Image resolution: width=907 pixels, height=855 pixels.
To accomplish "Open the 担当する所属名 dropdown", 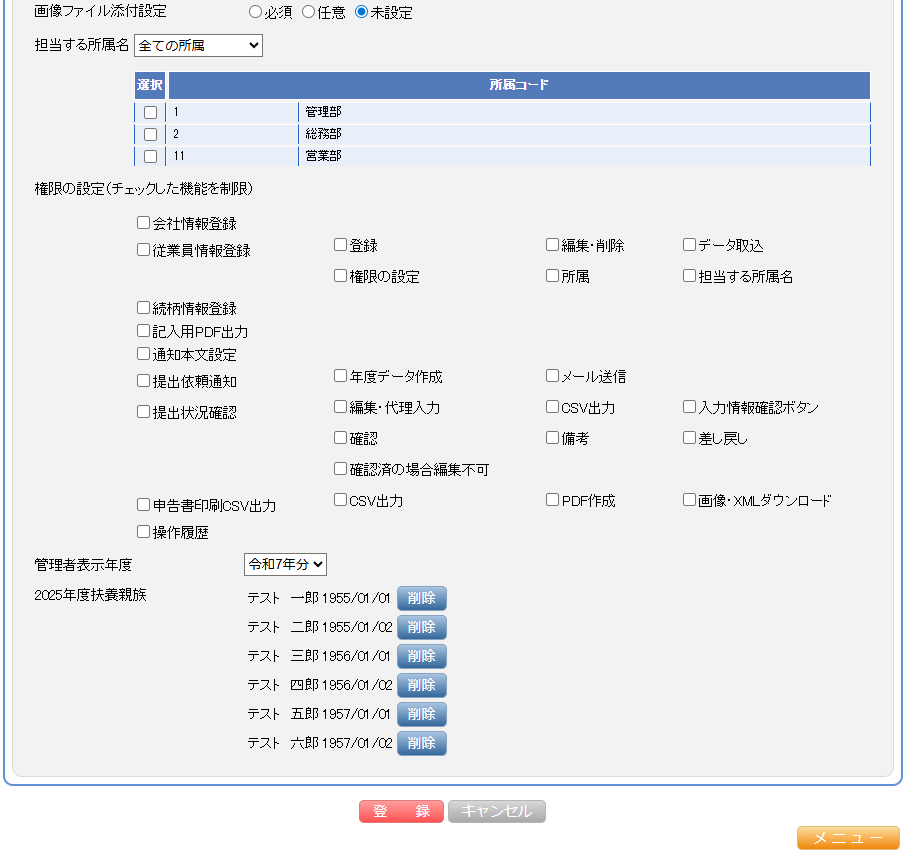I will click(x=198, y=45).
